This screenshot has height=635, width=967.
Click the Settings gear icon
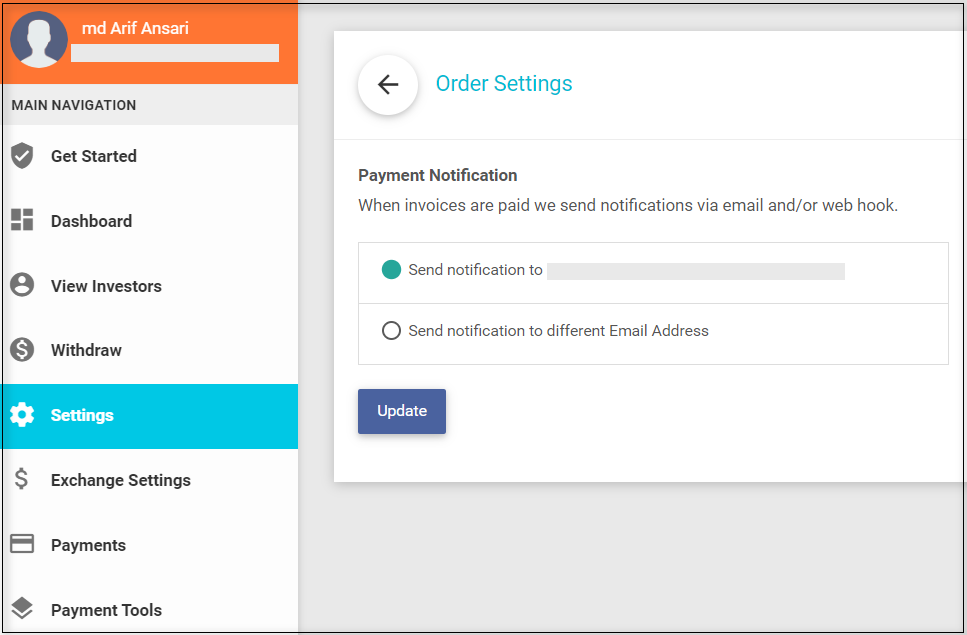tap(22, 415)
